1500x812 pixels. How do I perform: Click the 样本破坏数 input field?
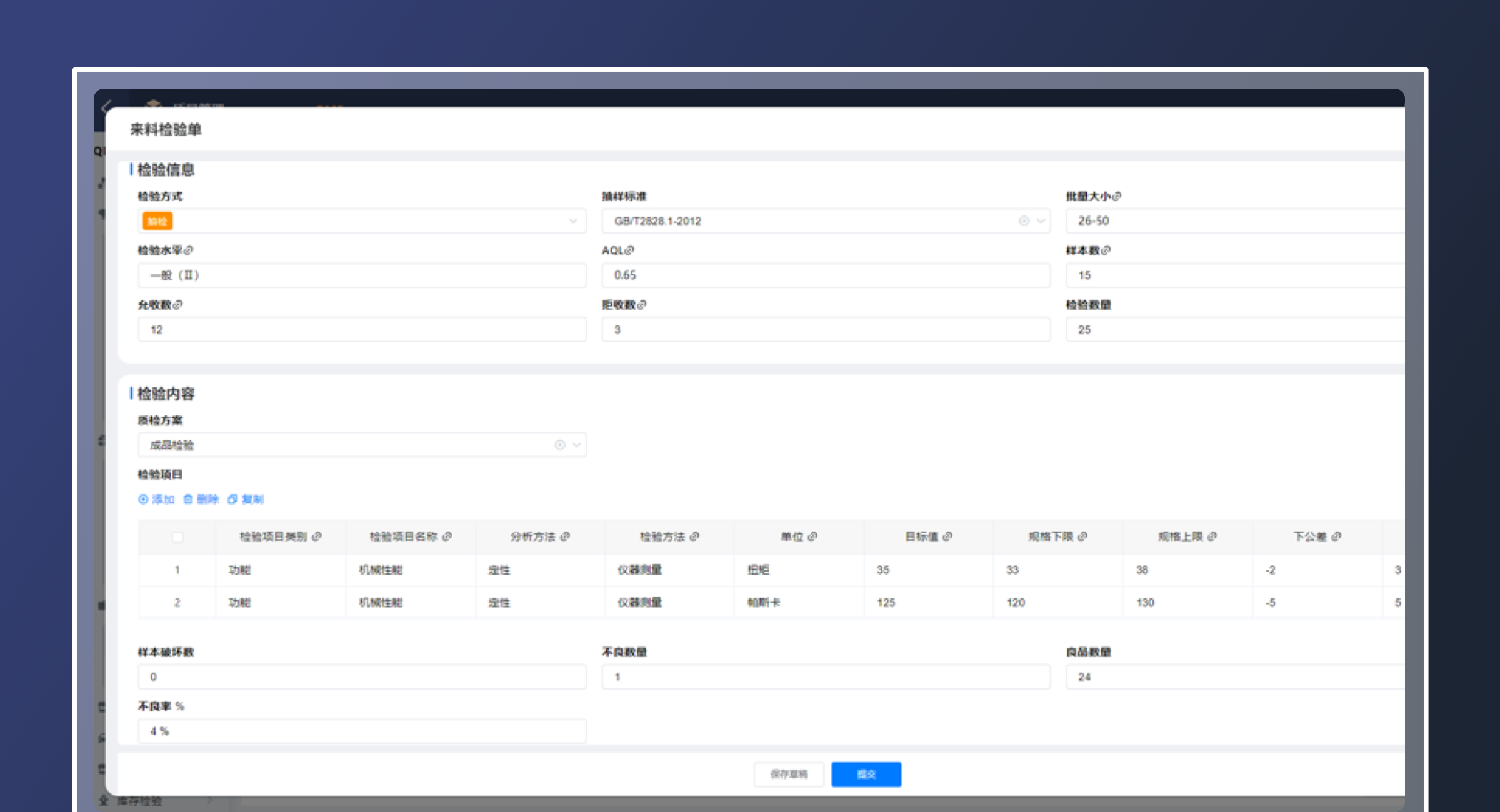[361, 677]
